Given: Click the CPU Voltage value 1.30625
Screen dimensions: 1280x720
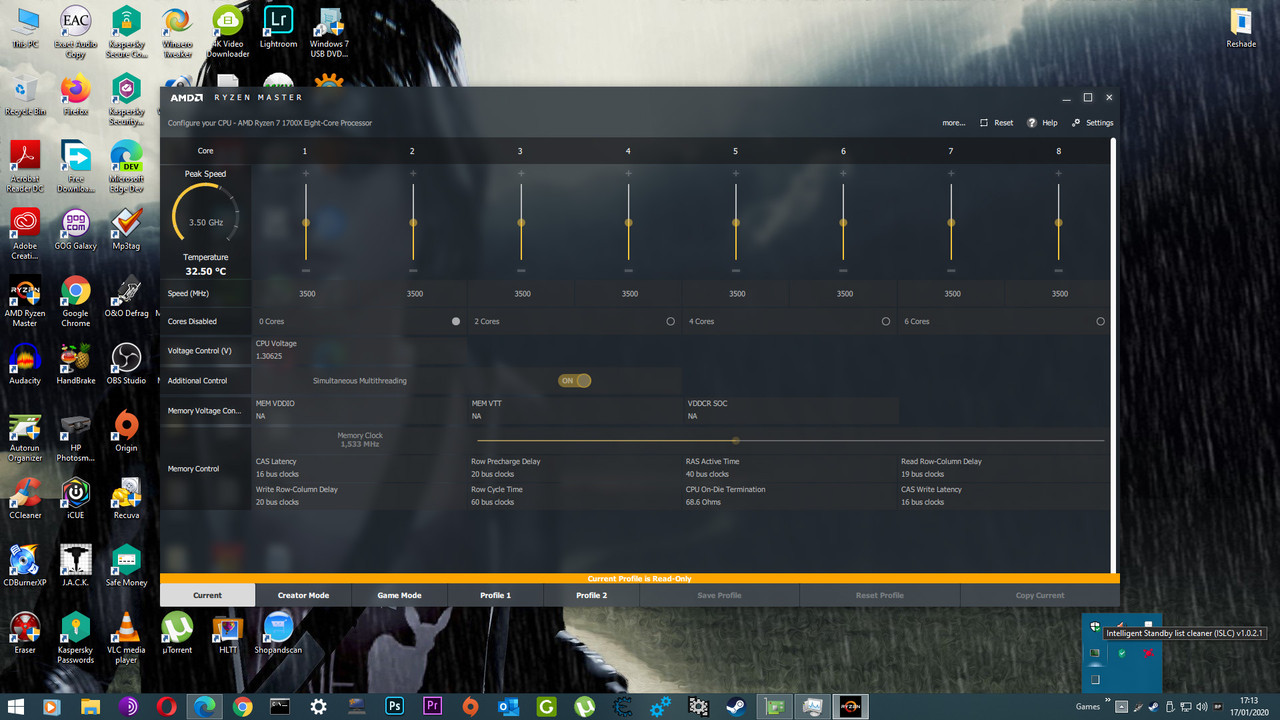Looking at the screenshot, I should click(269, 356).
